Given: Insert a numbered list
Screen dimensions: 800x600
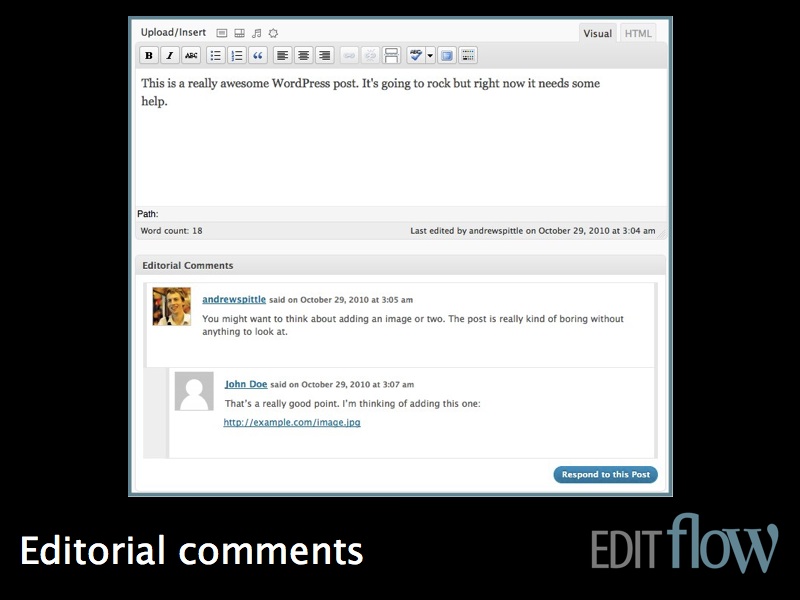Looking at the screenshot, I should click(x=237, y=55).
